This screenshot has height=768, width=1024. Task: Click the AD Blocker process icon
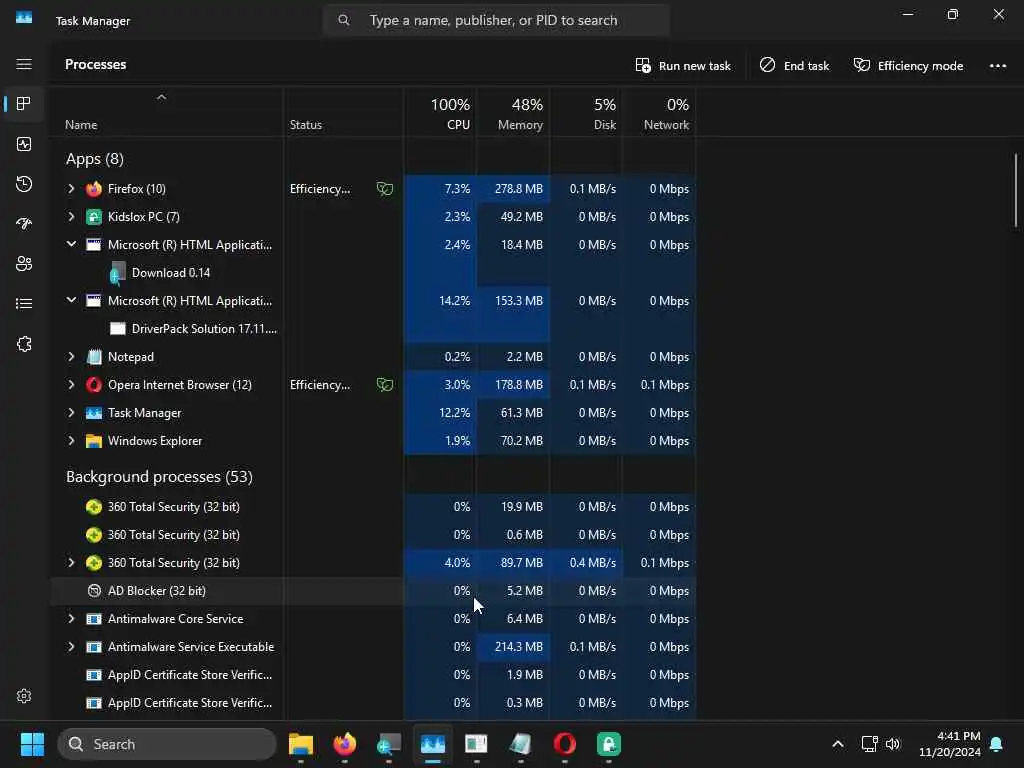(94, 590)
